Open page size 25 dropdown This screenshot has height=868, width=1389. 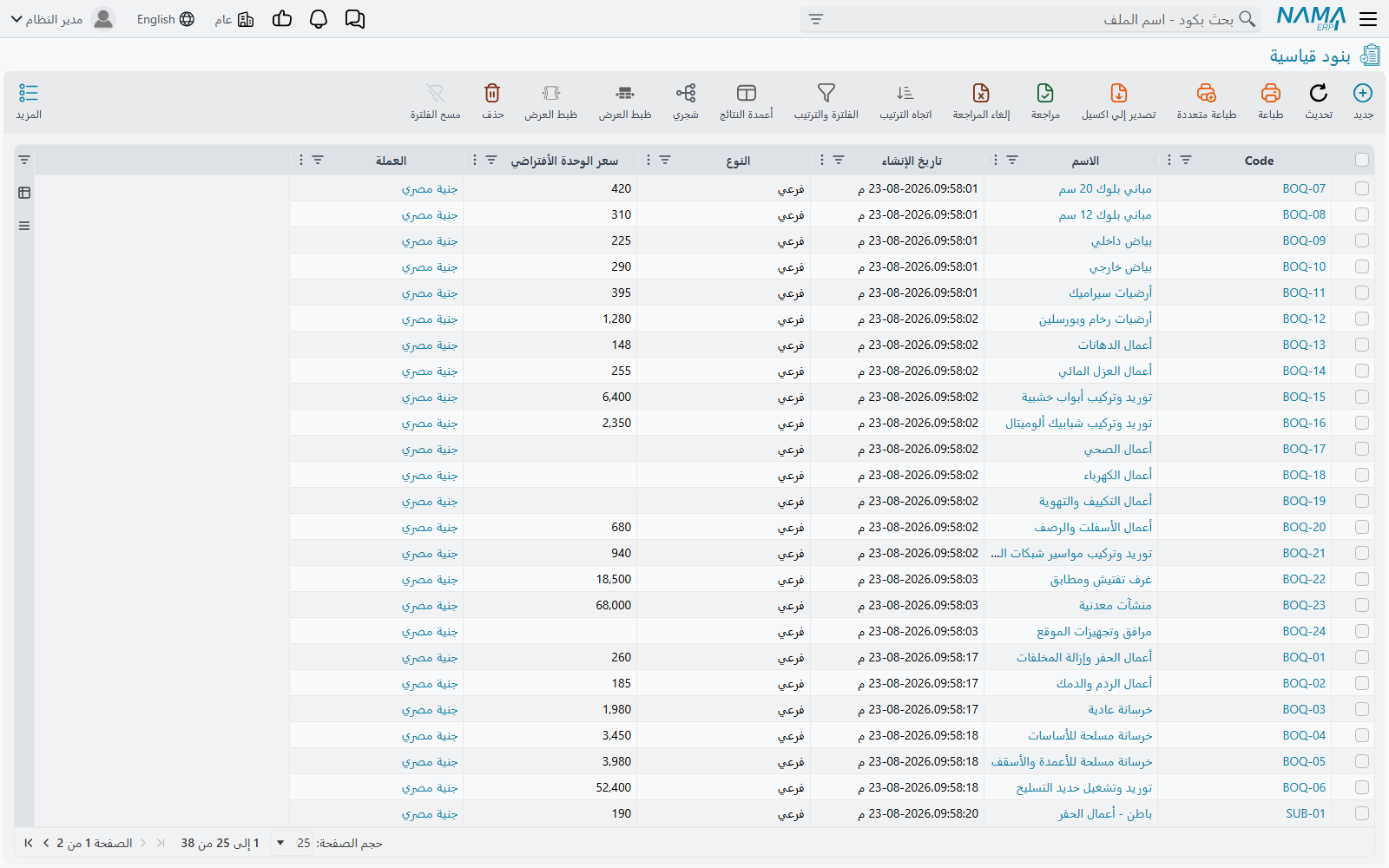tap(291, 843)
